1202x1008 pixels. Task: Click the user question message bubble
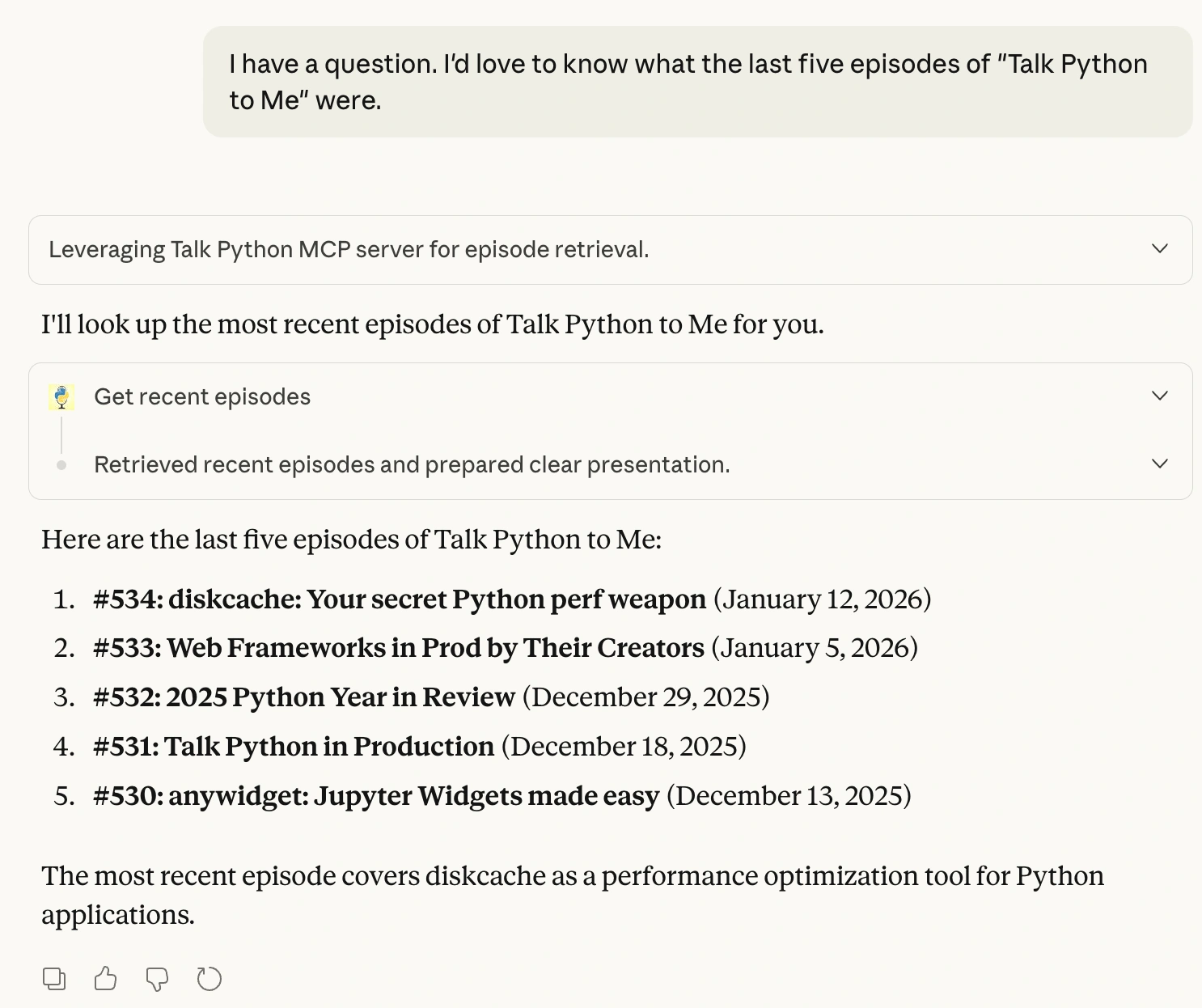697,82
